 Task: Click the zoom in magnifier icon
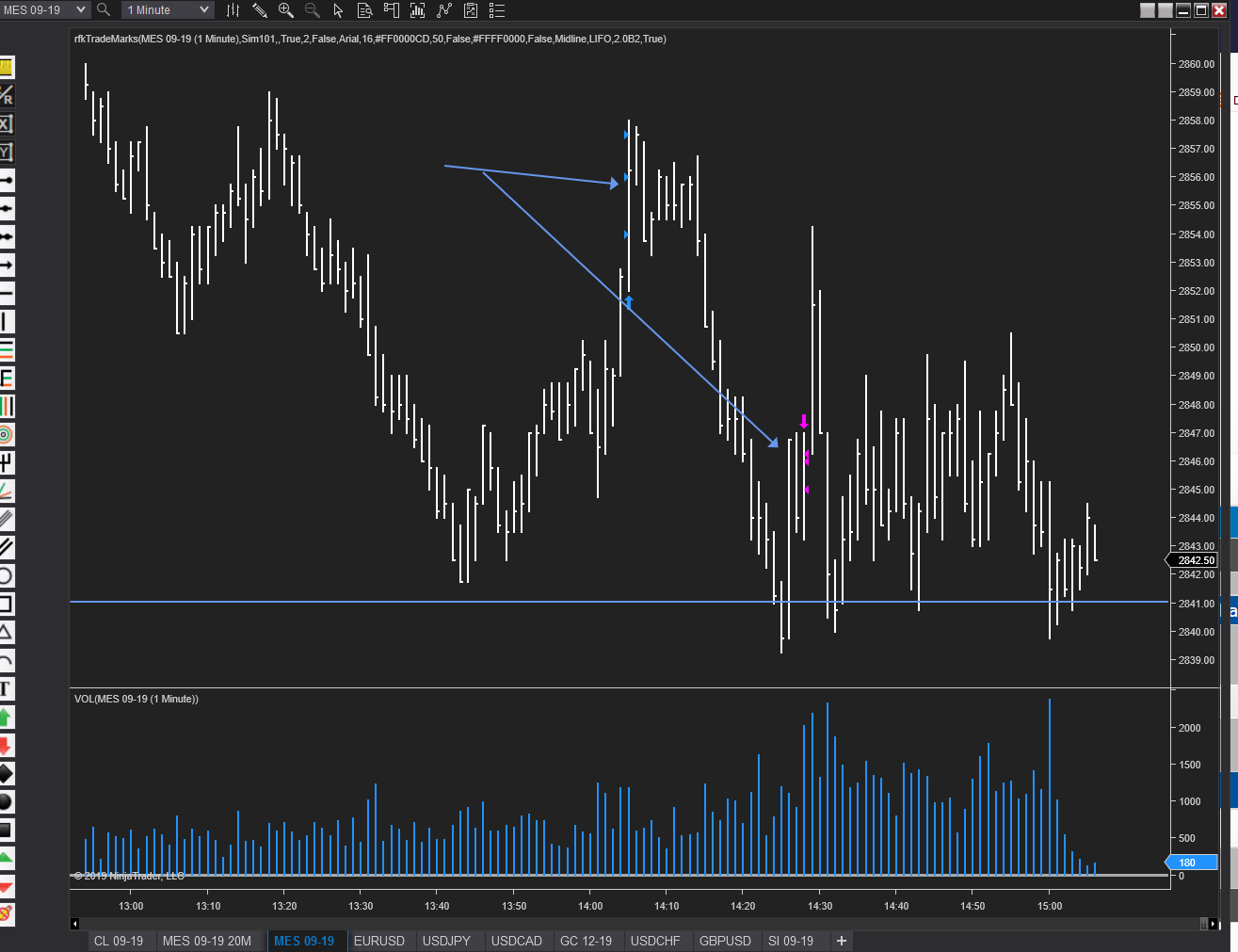(x=286, y=10)
